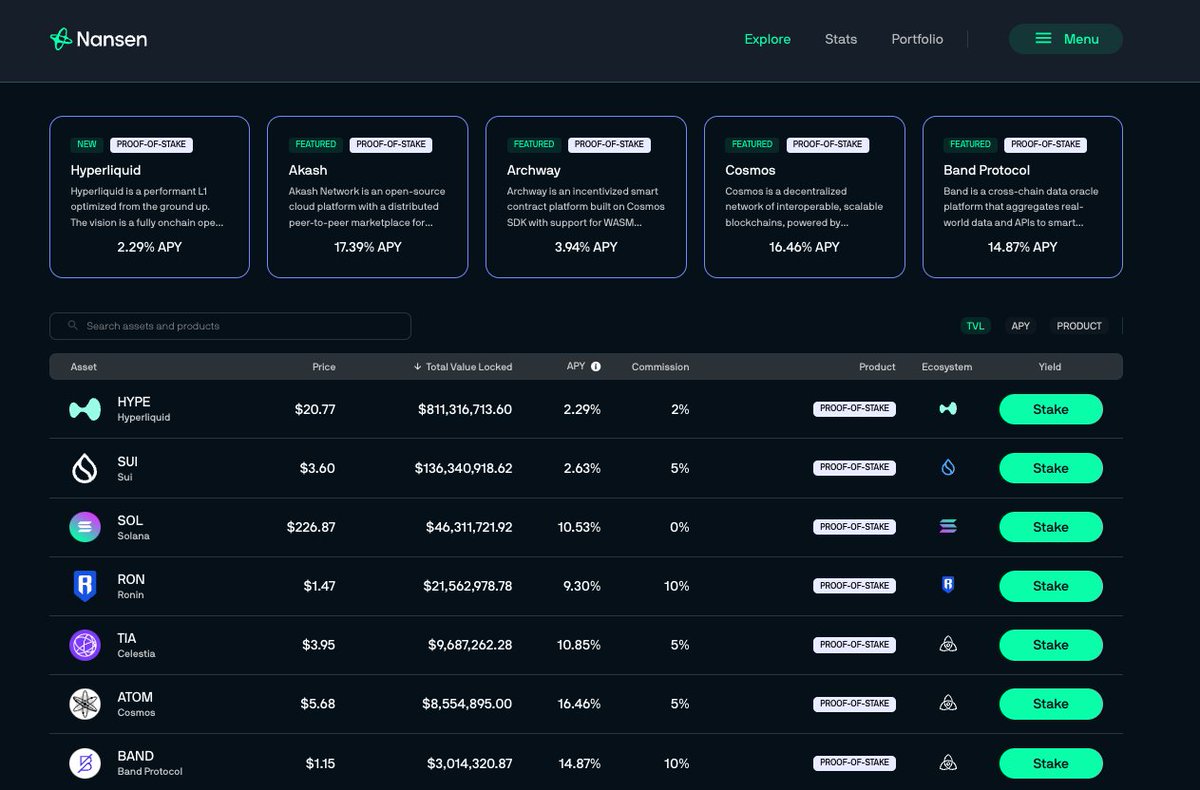Stake HYPE with the Stake button

click(x=1051, y=409)
